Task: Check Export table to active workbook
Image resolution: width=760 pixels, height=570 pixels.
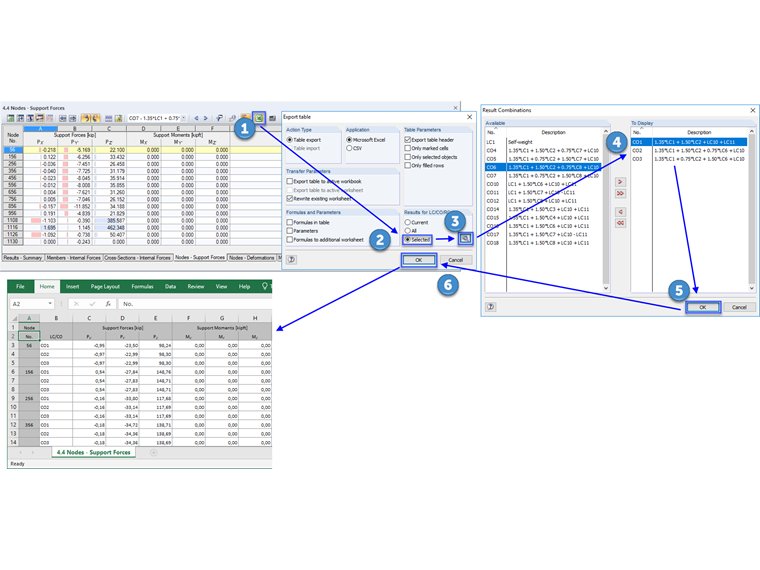Action: pos(290,181)
